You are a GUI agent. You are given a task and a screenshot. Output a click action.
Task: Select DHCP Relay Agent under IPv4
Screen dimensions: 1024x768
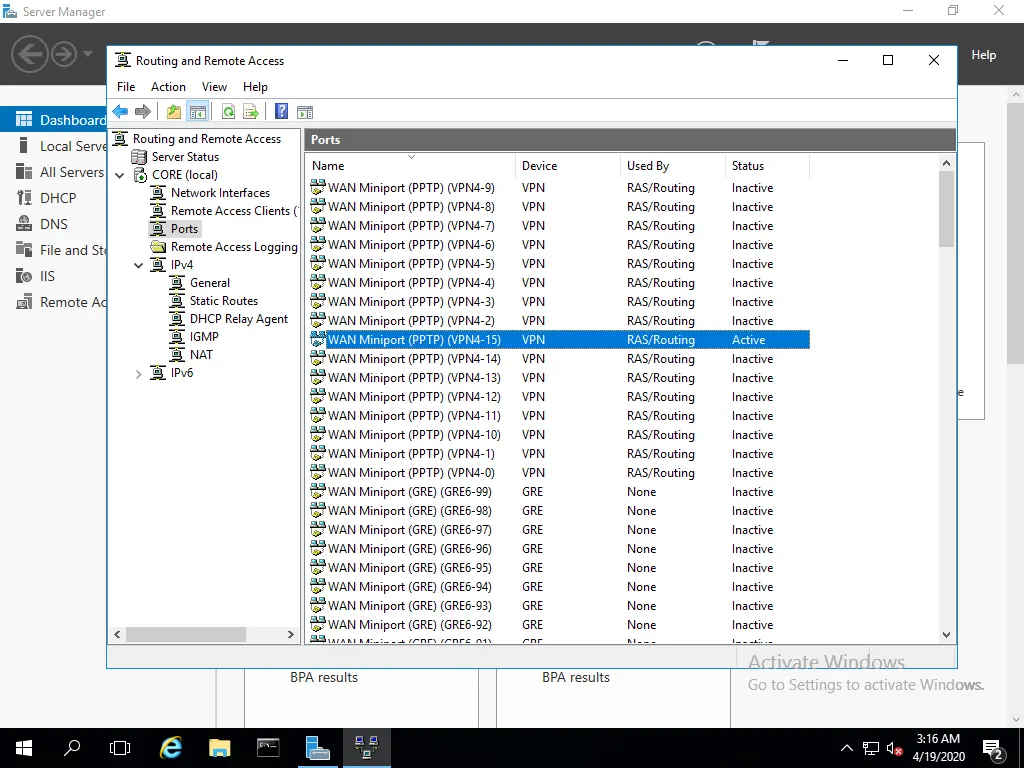[238, 319]
